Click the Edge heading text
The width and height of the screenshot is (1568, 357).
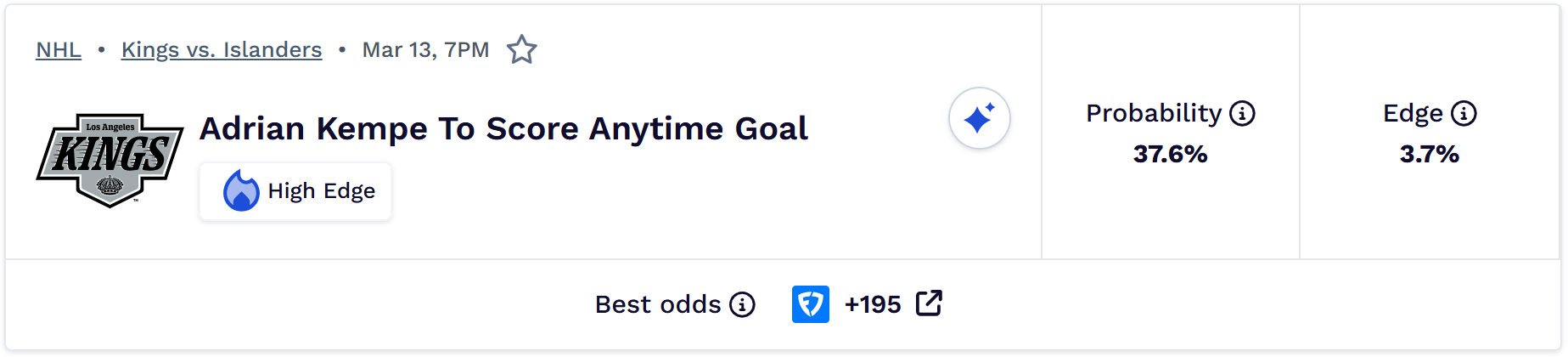click(x=1413, y=113)
